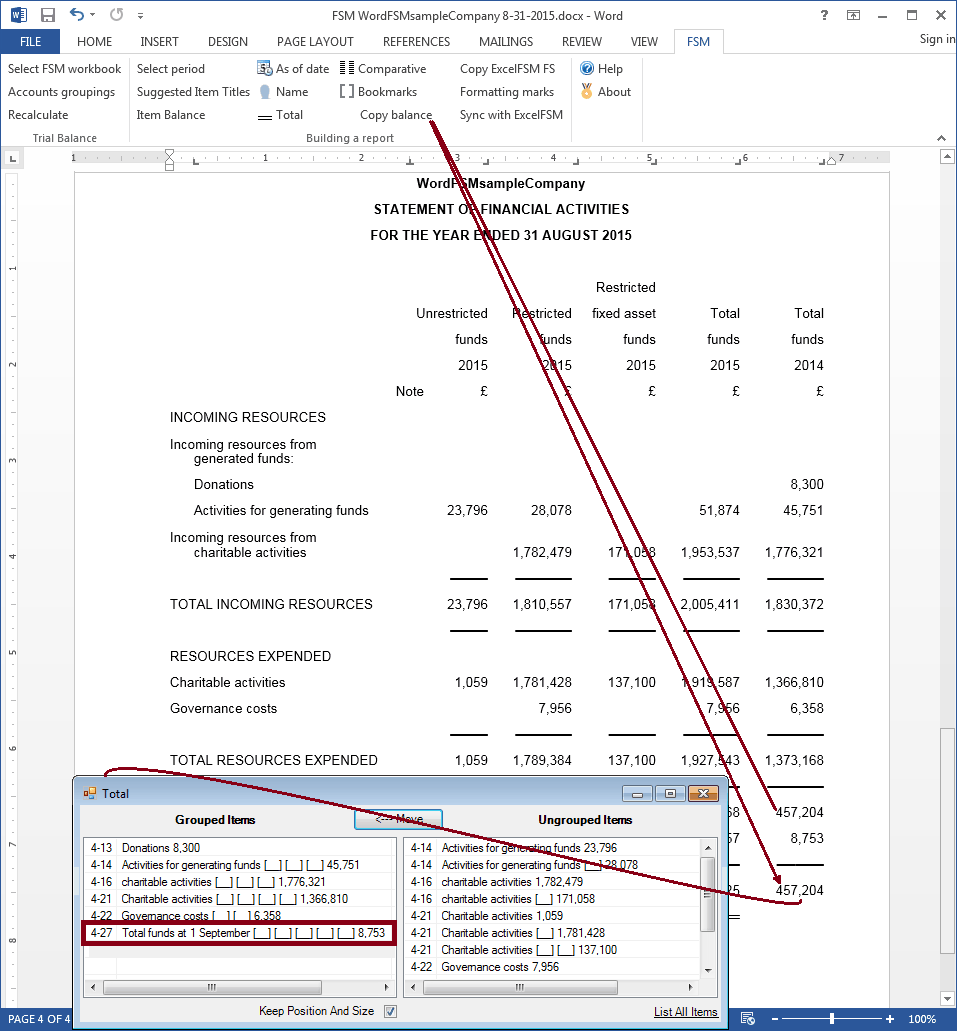Screen dimensions: 957x1031
Task: Click Copy balance
Action: point(396,115)
